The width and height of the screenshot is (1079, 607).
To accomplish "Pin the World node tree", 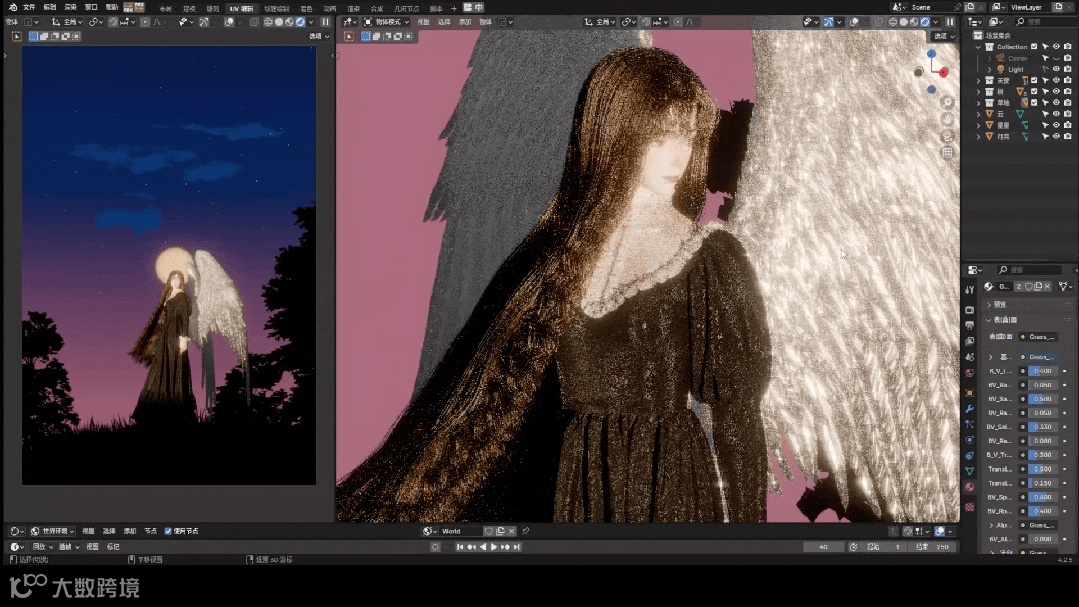I will click(x=526, y=531).
